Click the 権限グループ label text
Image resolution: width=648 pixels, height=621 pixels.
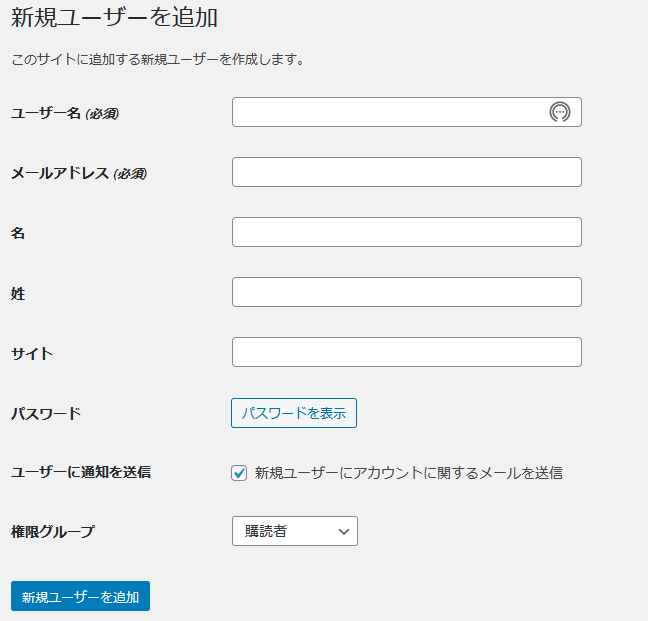click(x=53, y=532)
